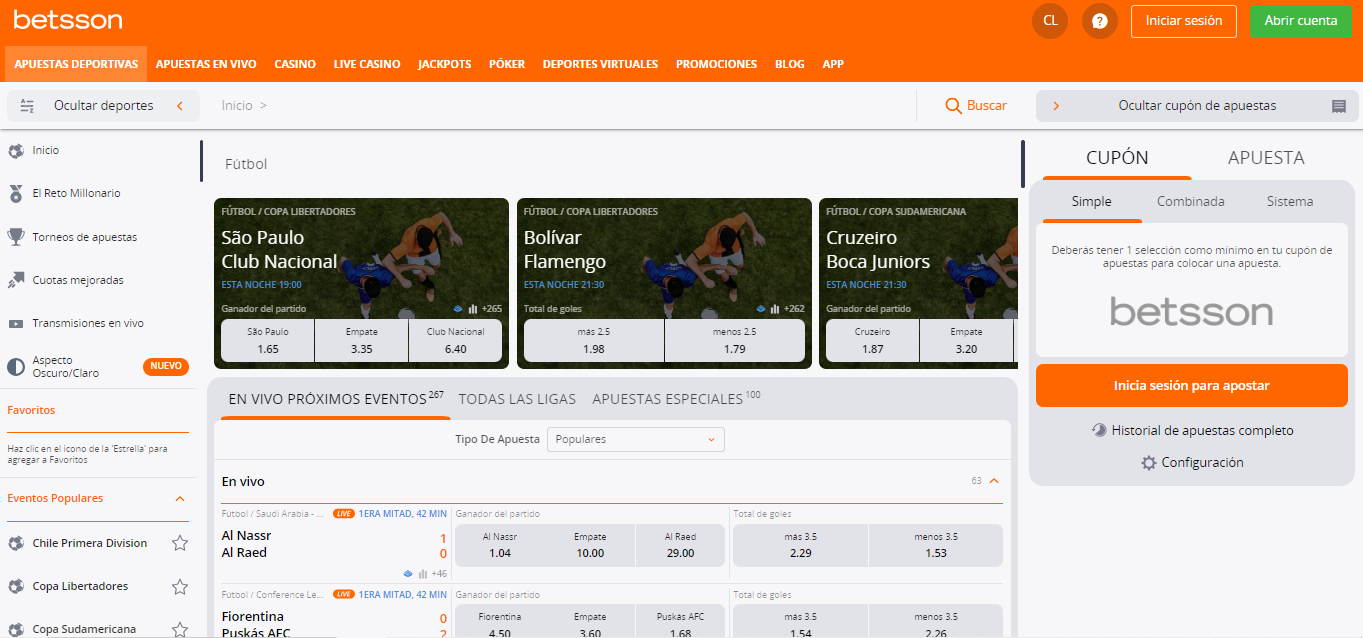Open the Tipo De Apuesta dropdown
This screenshot has width=1363, height=638.
(x=635, y=439)
